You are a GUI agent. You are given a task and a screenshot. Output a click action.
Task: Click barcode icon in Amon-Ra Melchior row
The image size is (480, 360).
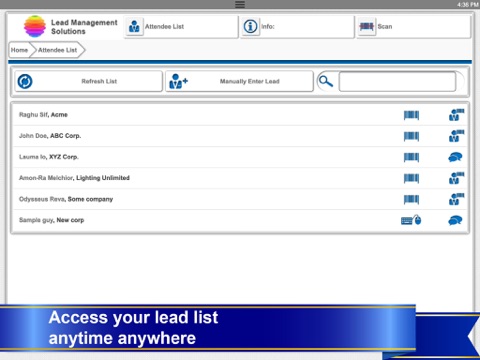point(411,178)
